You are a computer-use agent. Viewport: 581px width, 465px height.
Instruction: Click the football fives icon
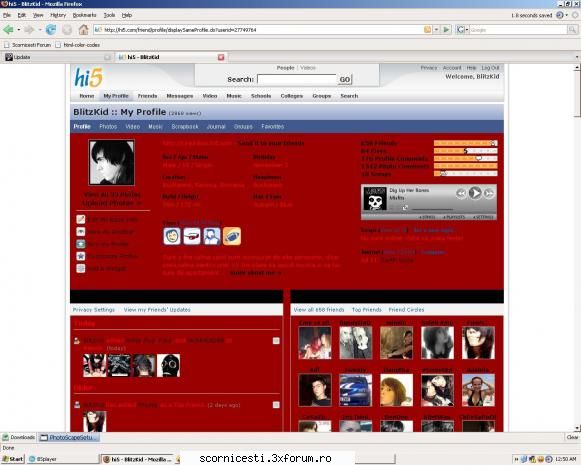click(x=232, y=236)
